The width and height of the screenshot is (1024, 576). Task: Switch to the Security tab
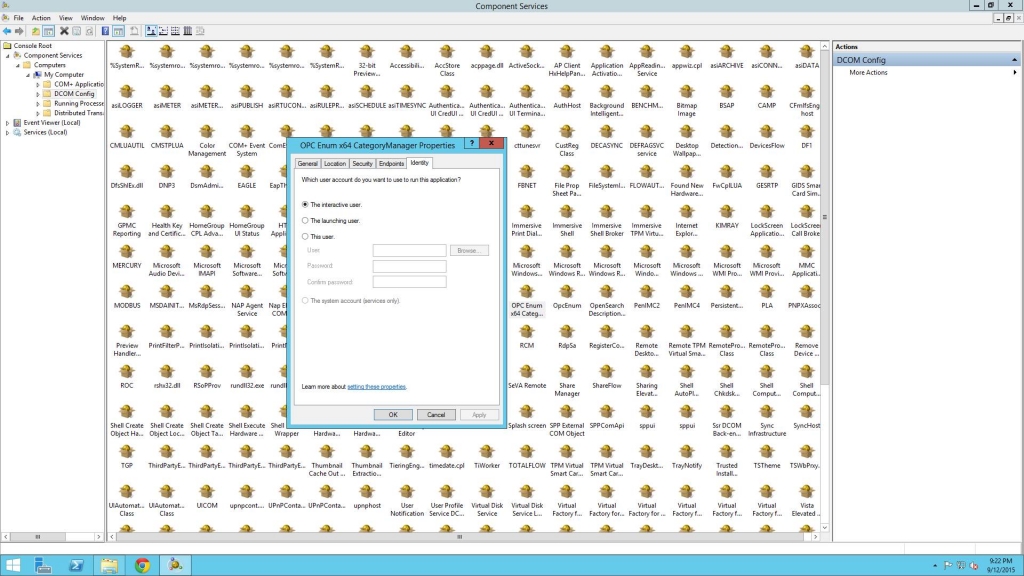[x=362, y=163]
